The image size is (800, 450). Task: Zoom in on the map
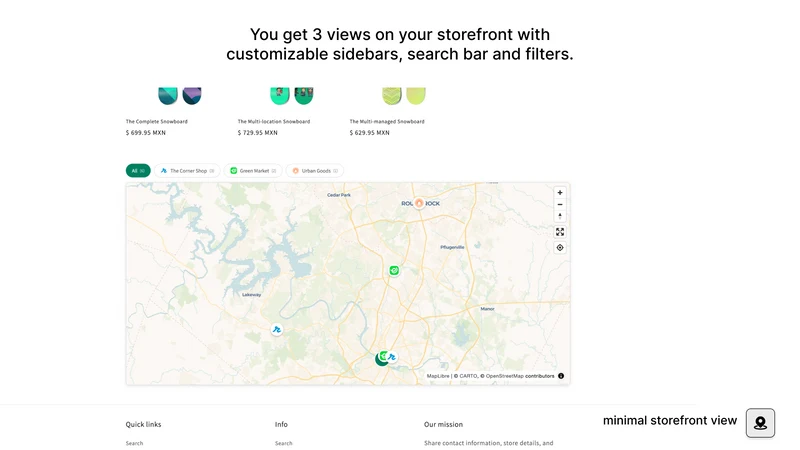pyautogui.click(x=560, y=193)
